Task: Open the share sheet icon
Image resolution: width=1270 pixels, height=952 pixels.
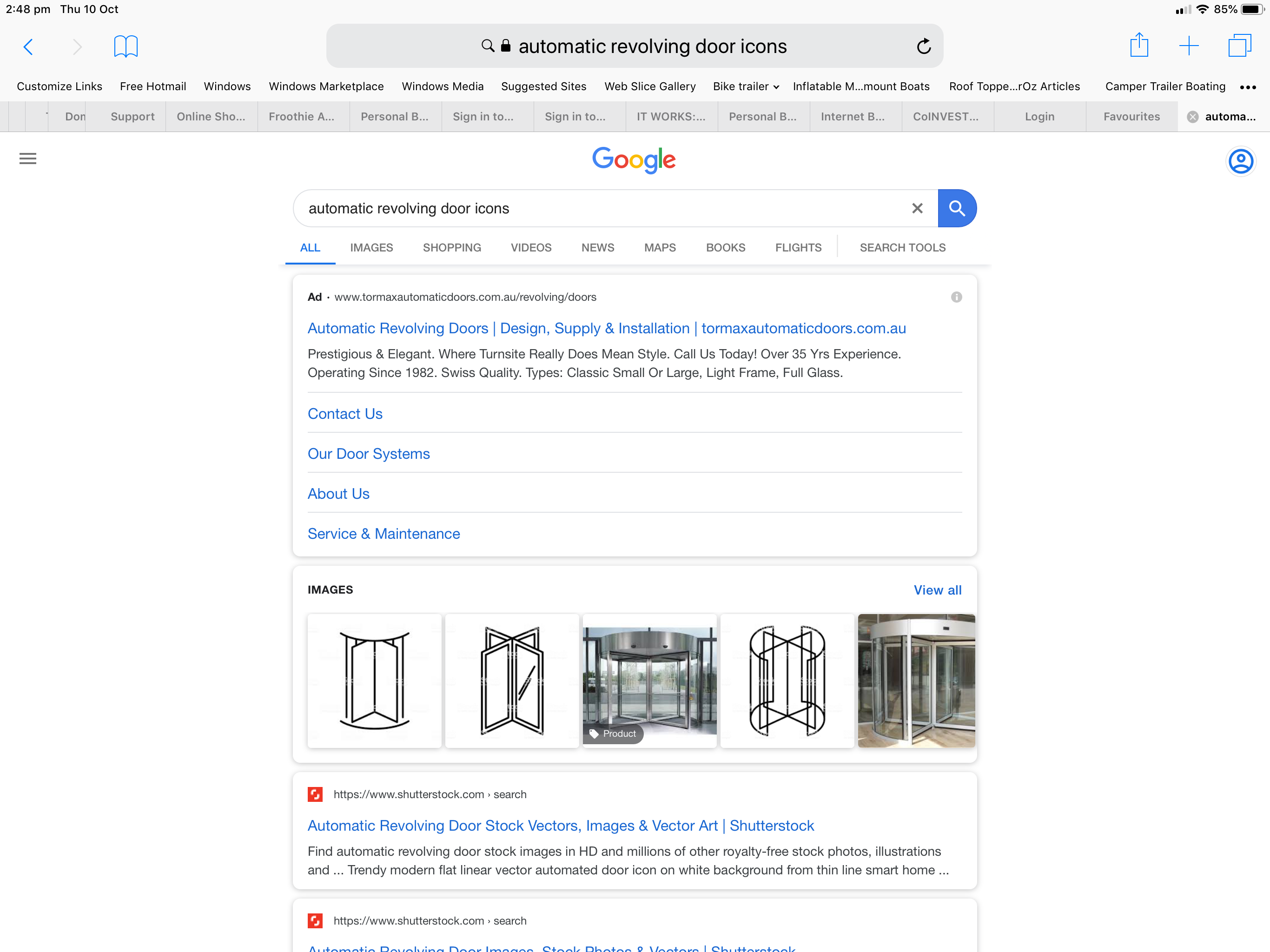Action: coord(1138,46)
